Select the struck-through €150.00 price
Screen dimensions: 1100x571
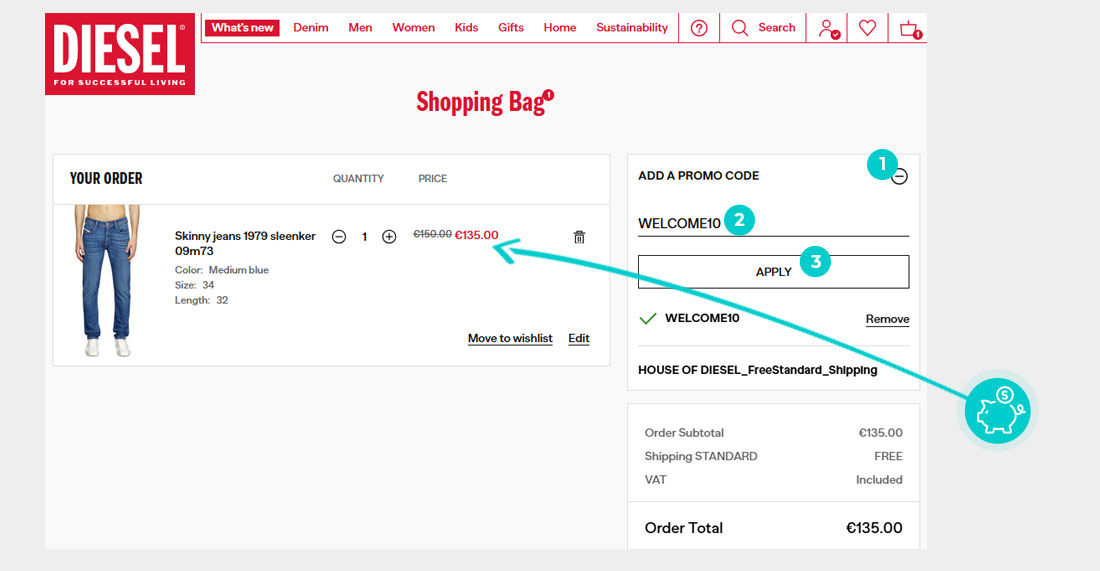(x=432, y=234)
